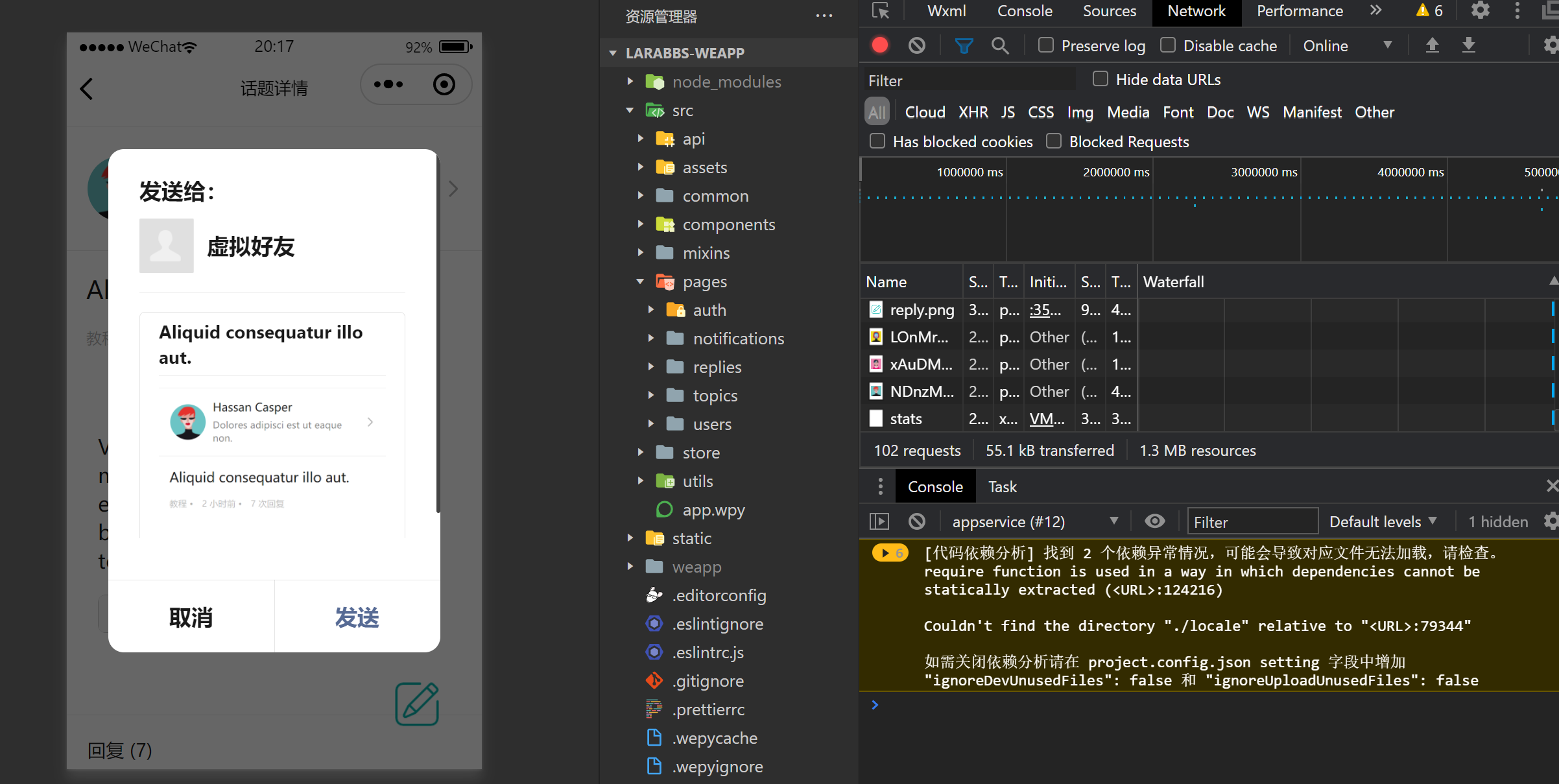The image size is (1559, 784).
Task: Clear the network log
Action: (x=916, y=45)
